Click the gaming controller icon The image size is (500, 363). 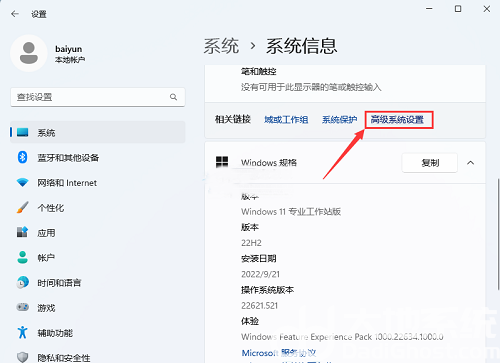23,307
